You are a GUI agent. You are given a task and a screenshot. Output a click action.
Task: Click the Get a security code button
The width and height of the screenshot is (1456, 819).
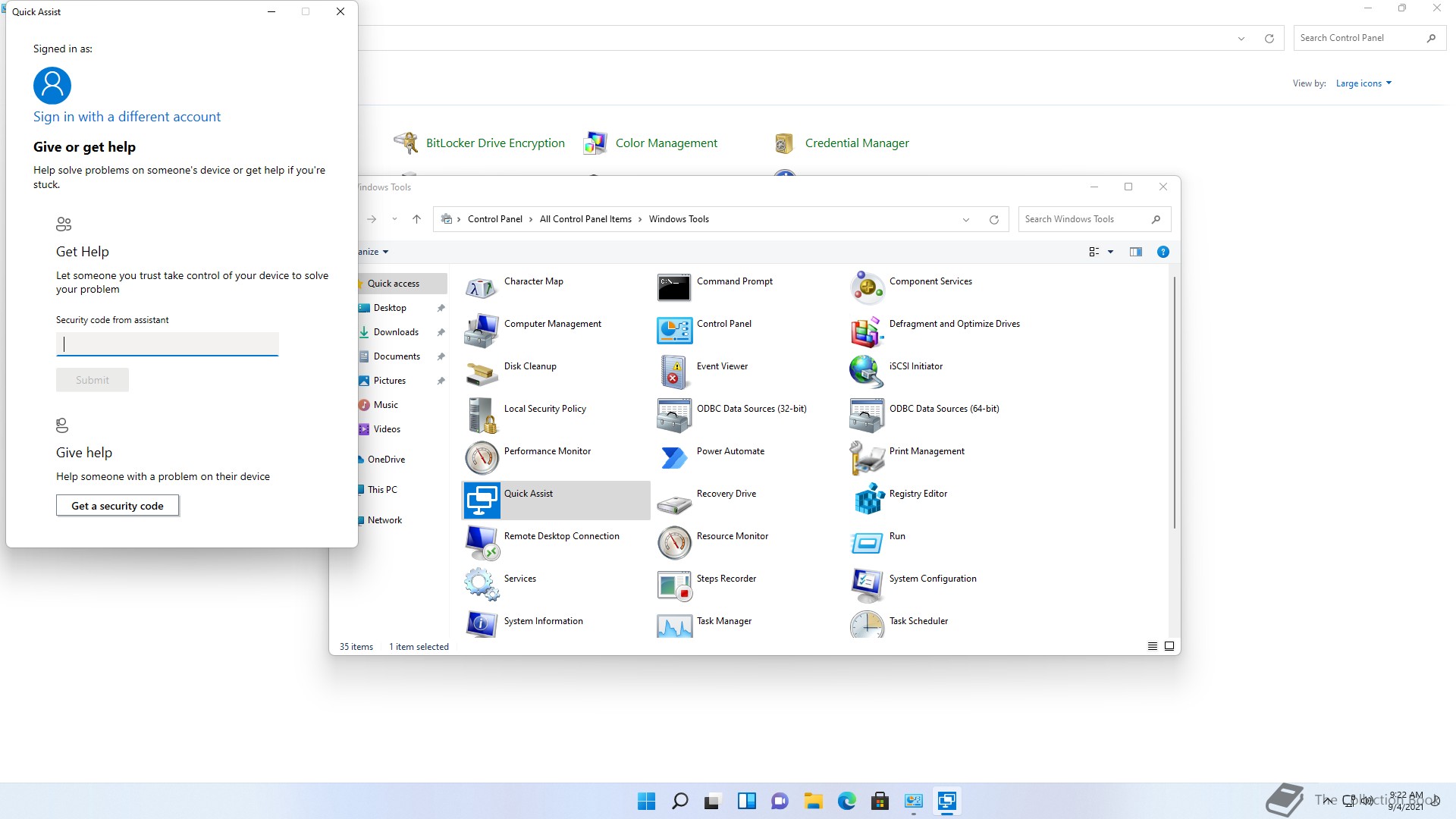tap(118, 506)
